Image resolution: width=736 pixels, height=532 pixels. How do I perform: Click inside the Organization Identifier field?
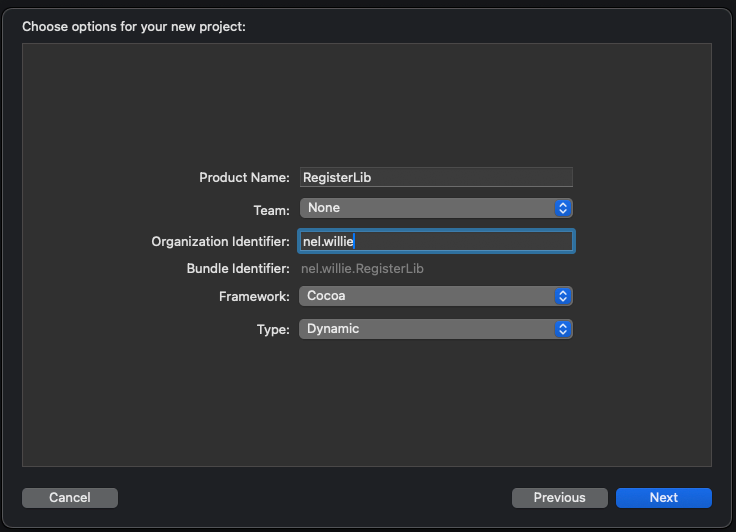(460, 241)
